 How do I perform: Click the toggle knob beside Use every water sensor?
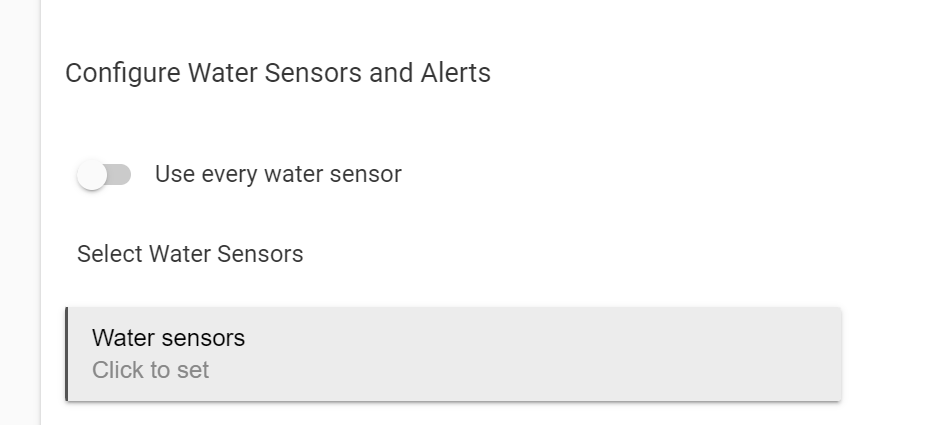pyautogui.click(x=92, y=176)
